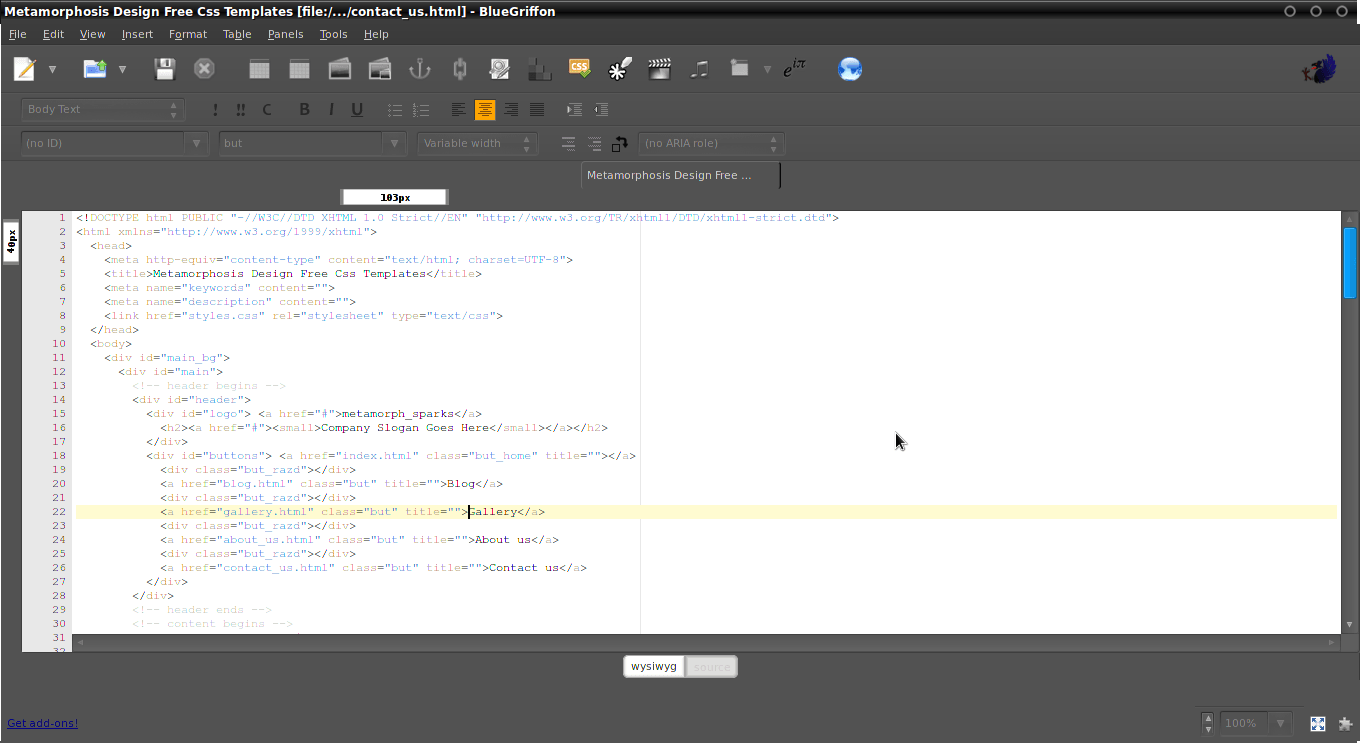Toggle the unordered bullet list
The image size is (1360, 743).
[395, 110]
